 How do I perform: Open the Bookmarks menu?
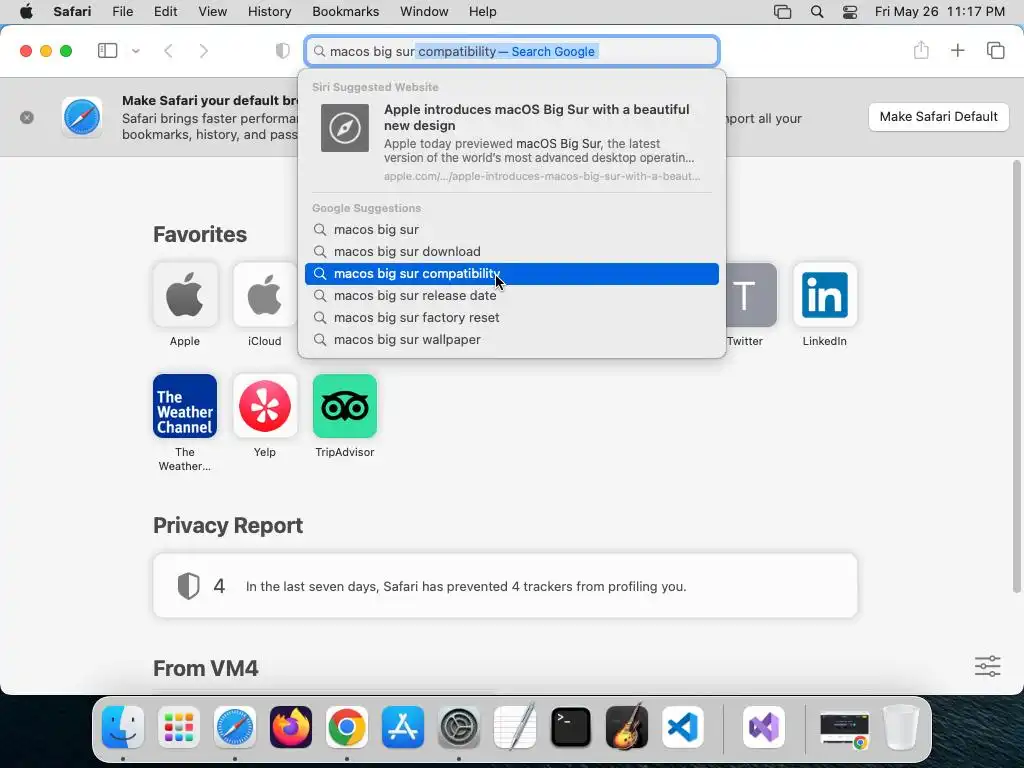tap(345, 12)
